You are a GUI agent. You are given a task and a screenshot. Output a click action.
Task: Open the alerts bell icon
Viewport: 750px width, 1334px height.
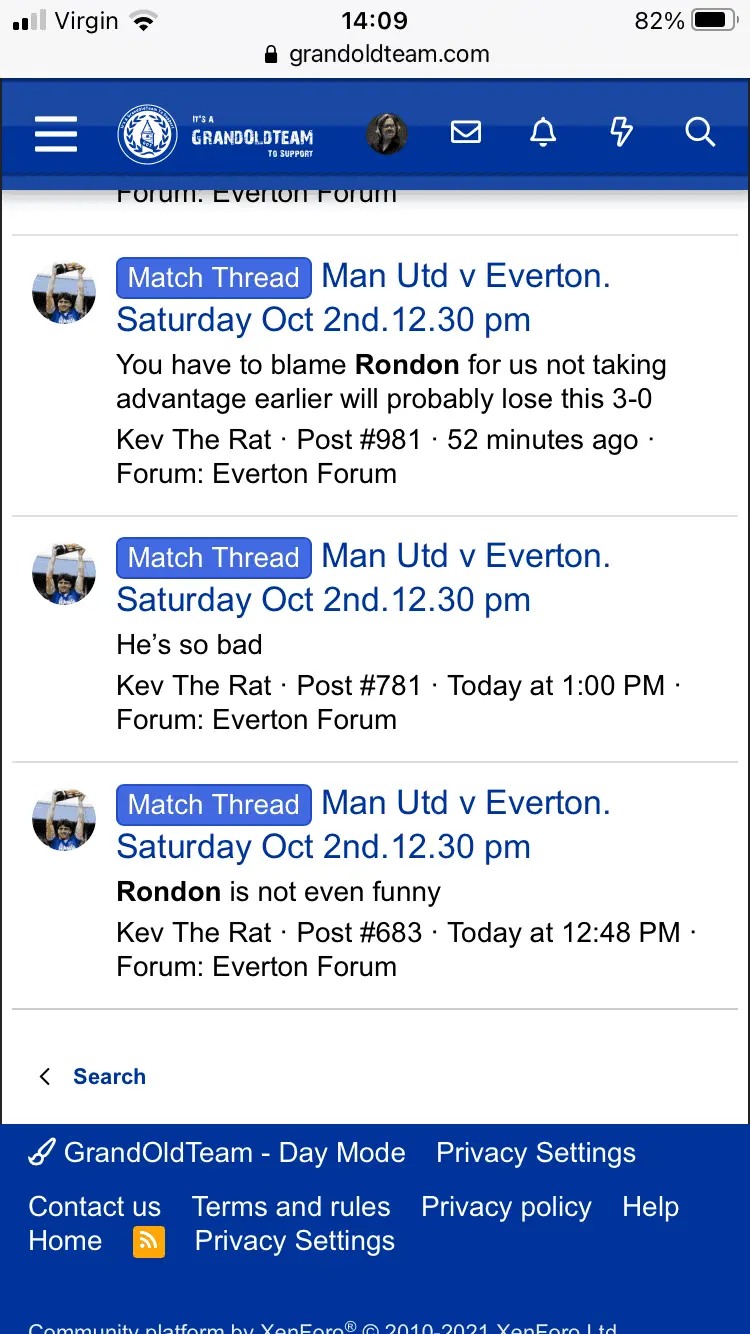click(x=543, y=132)
